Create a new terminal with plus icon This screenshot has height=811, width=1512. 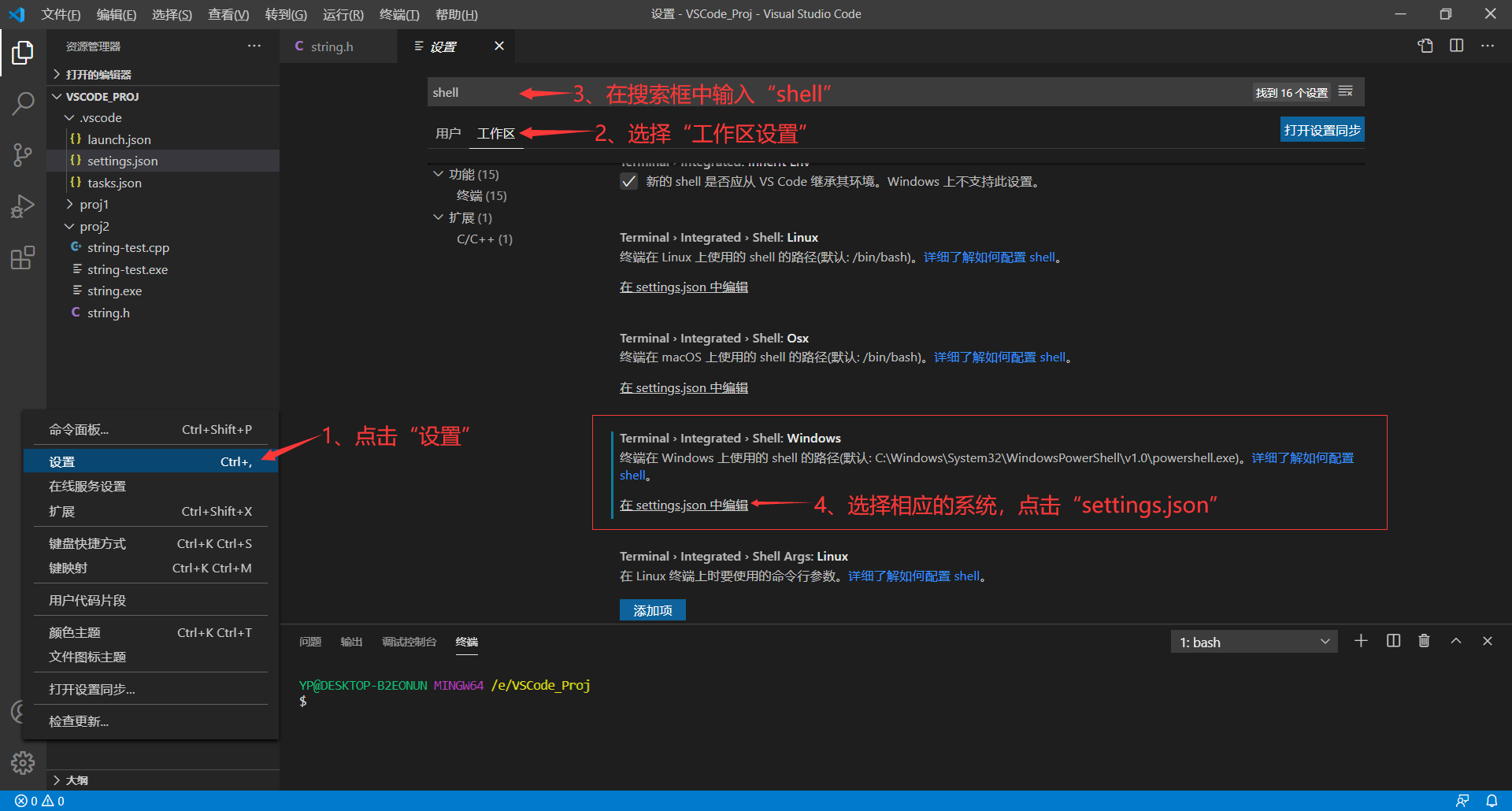(x=1361, y=641)
